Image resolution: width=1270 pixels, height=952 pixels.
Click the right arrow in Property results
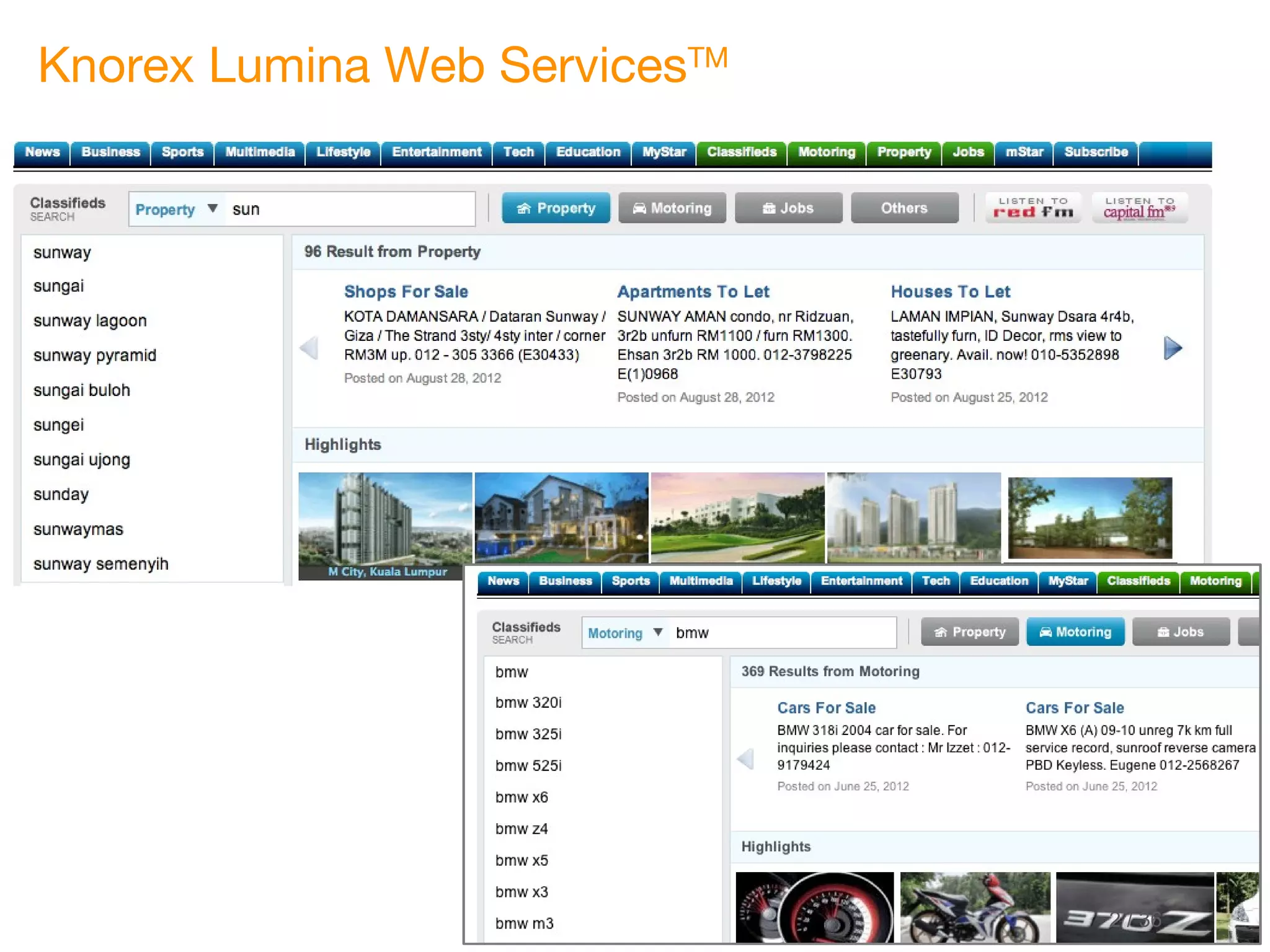click(1173, 348)
